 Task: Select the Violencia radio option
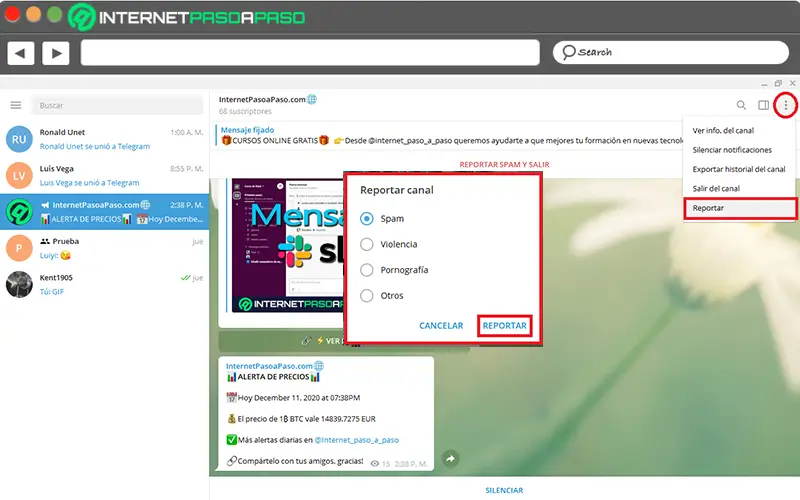366,244
